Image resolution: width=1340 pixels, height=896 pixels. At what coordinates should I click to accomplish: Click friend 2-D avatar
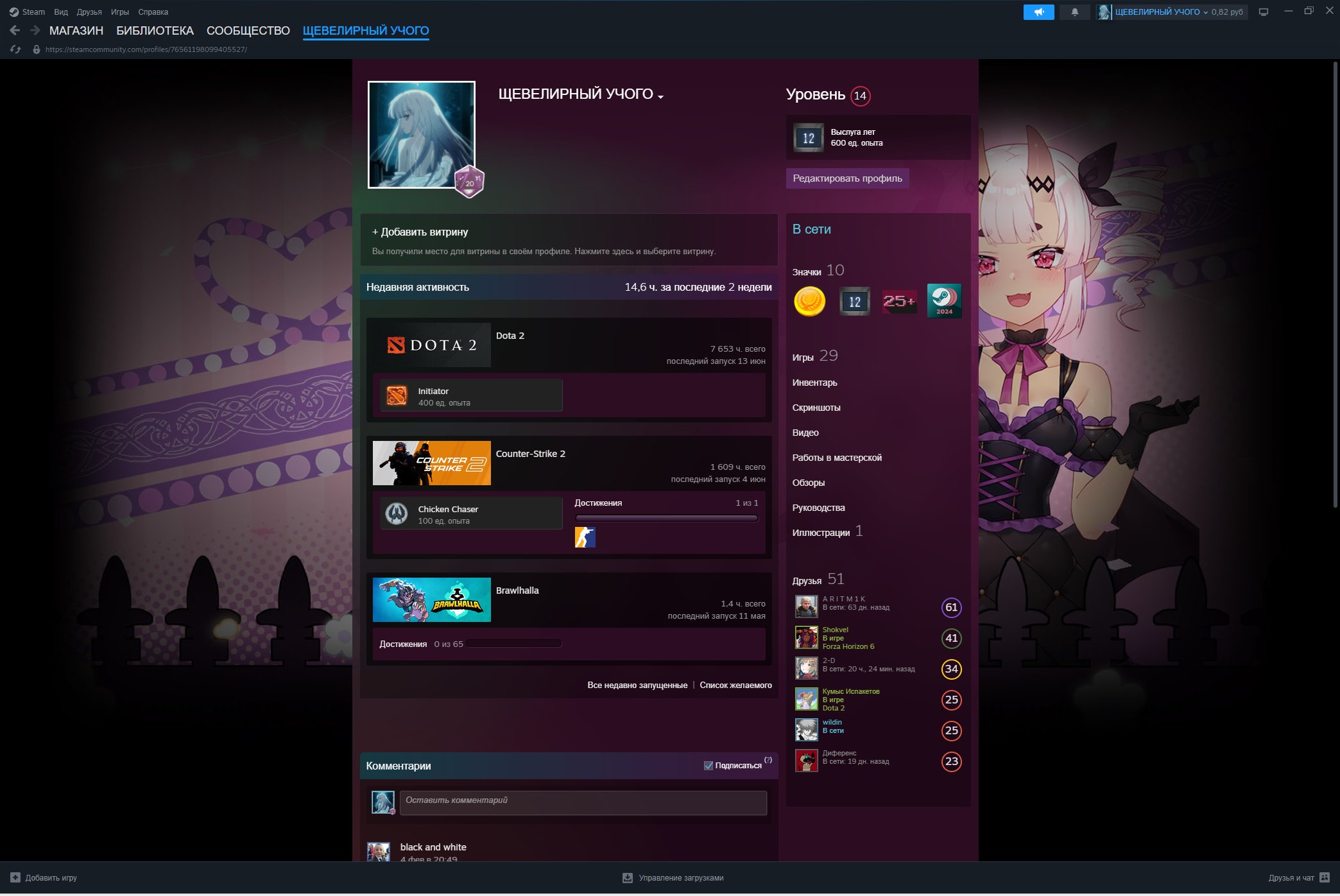click(x=807, y=668)
